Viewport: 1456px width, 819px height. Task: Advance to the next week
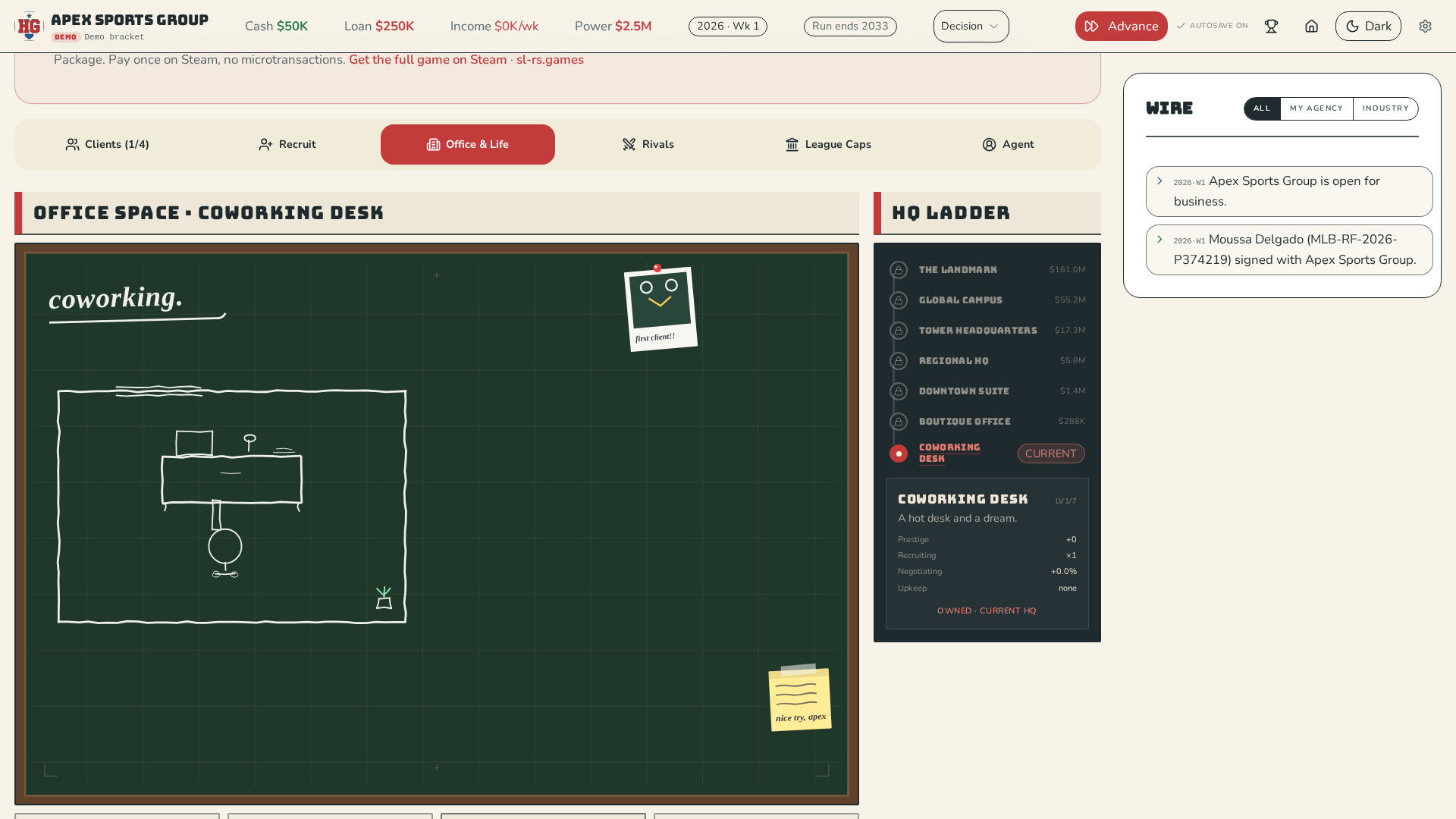tap(1121, 27)
